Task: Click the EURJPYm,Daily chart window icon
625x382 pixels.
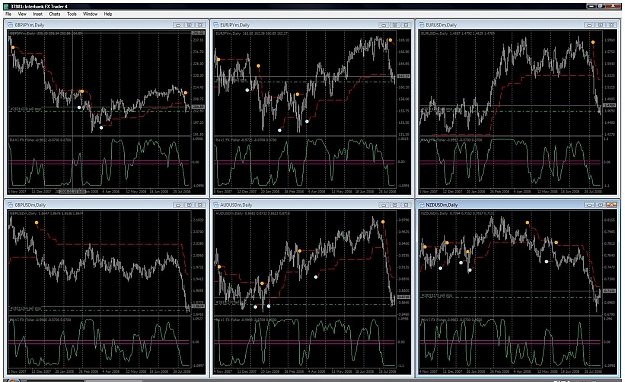Action: coord(216,25)
